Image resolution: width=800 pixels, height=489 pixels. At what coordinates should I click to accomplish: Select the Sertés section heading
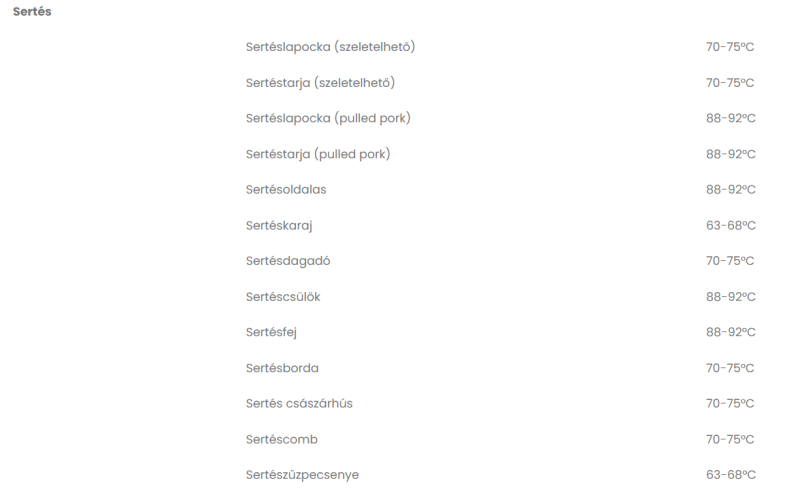(x=32, y=11)
